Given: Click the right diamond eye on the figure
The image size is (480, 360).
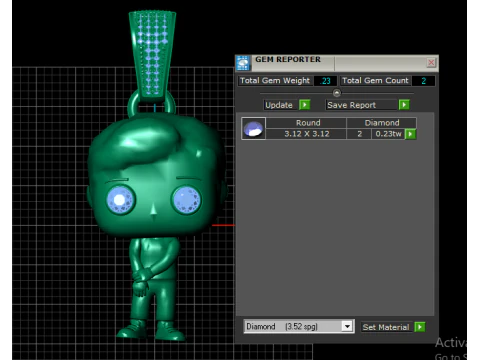Looking at the screenshot, I should pos(186,200).
